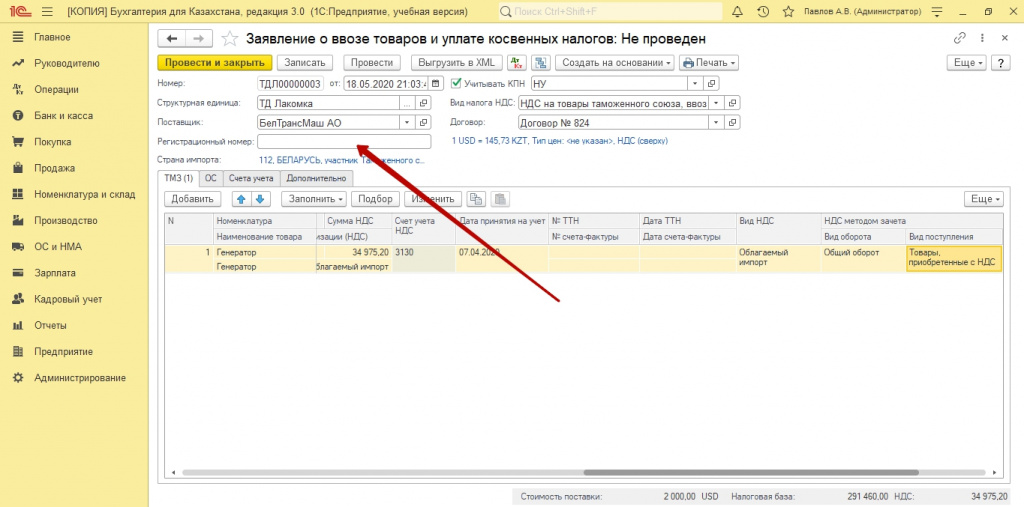1024x507 pixels.
Task: Open Страна импорта БЕЛАРУСЬ link
Action: (342, 159)
